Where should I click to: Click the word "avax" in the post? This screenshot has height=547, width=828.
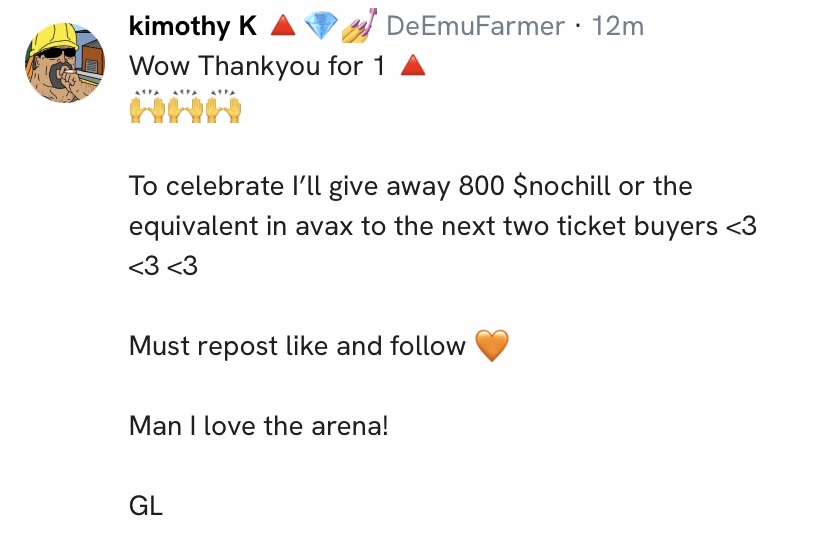tap(318, 227)
